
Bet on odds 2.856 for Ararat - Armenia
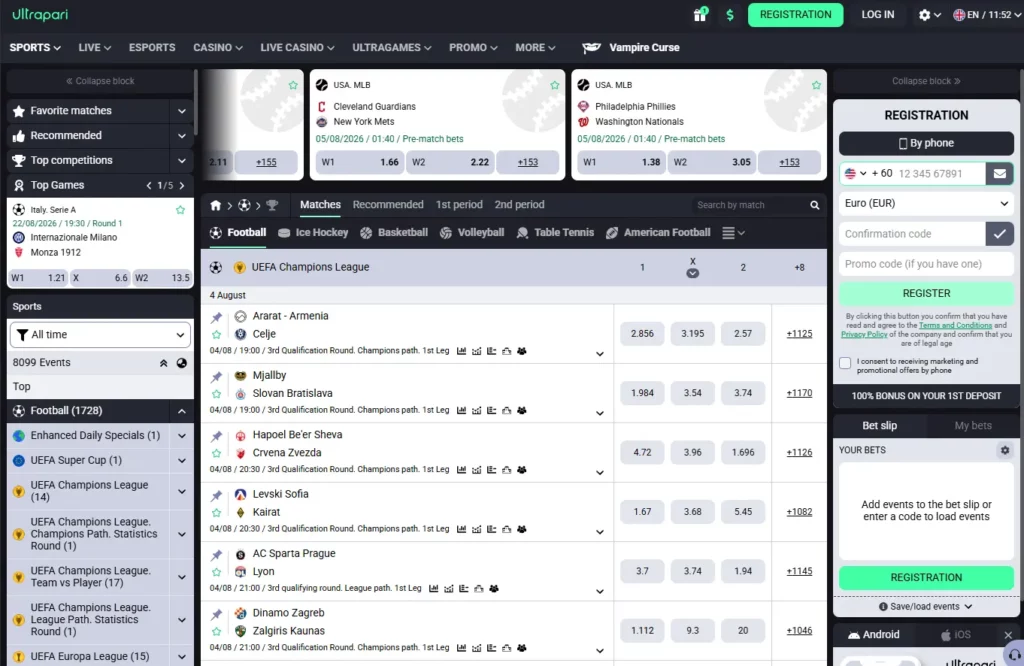pyautogui.click(x=642, y=334)
